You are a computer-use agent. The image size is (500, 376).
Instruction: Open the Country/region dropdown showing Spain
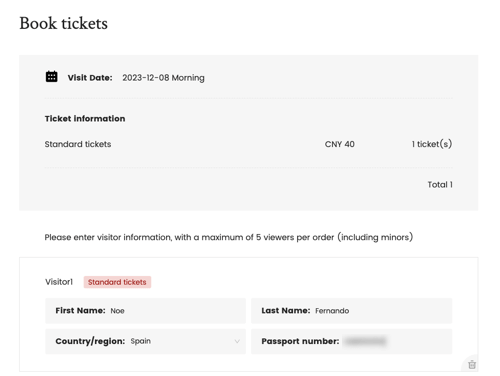[145, 341]
